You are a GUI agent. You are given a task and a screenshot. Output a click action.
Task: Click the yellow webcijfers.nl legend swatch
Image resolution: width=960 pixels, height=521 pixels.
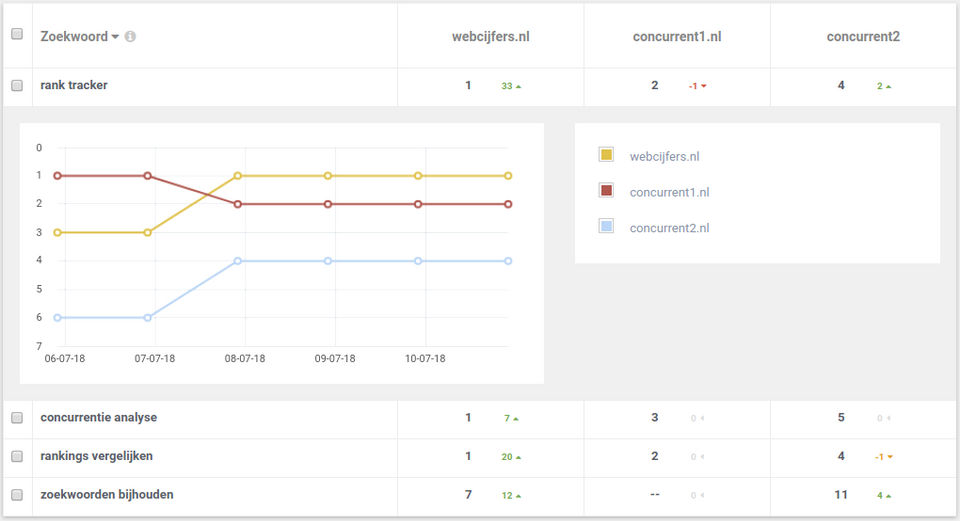[606, 154]
